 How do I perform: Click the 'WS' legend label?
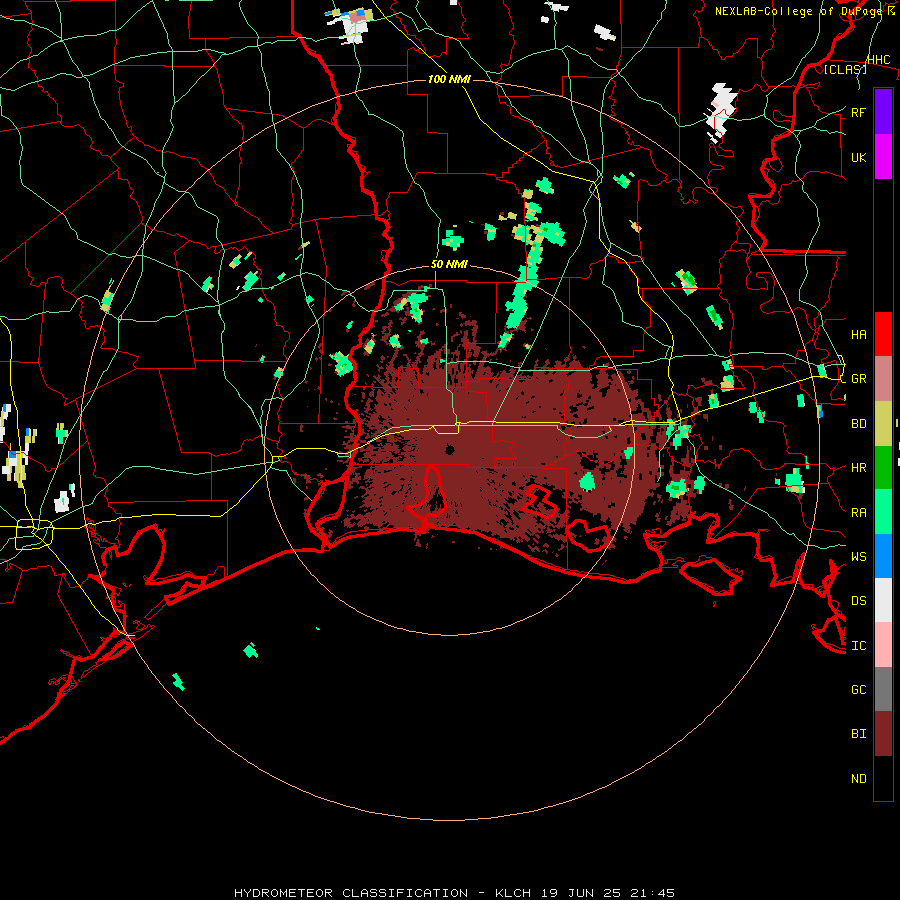coord(859,557)
